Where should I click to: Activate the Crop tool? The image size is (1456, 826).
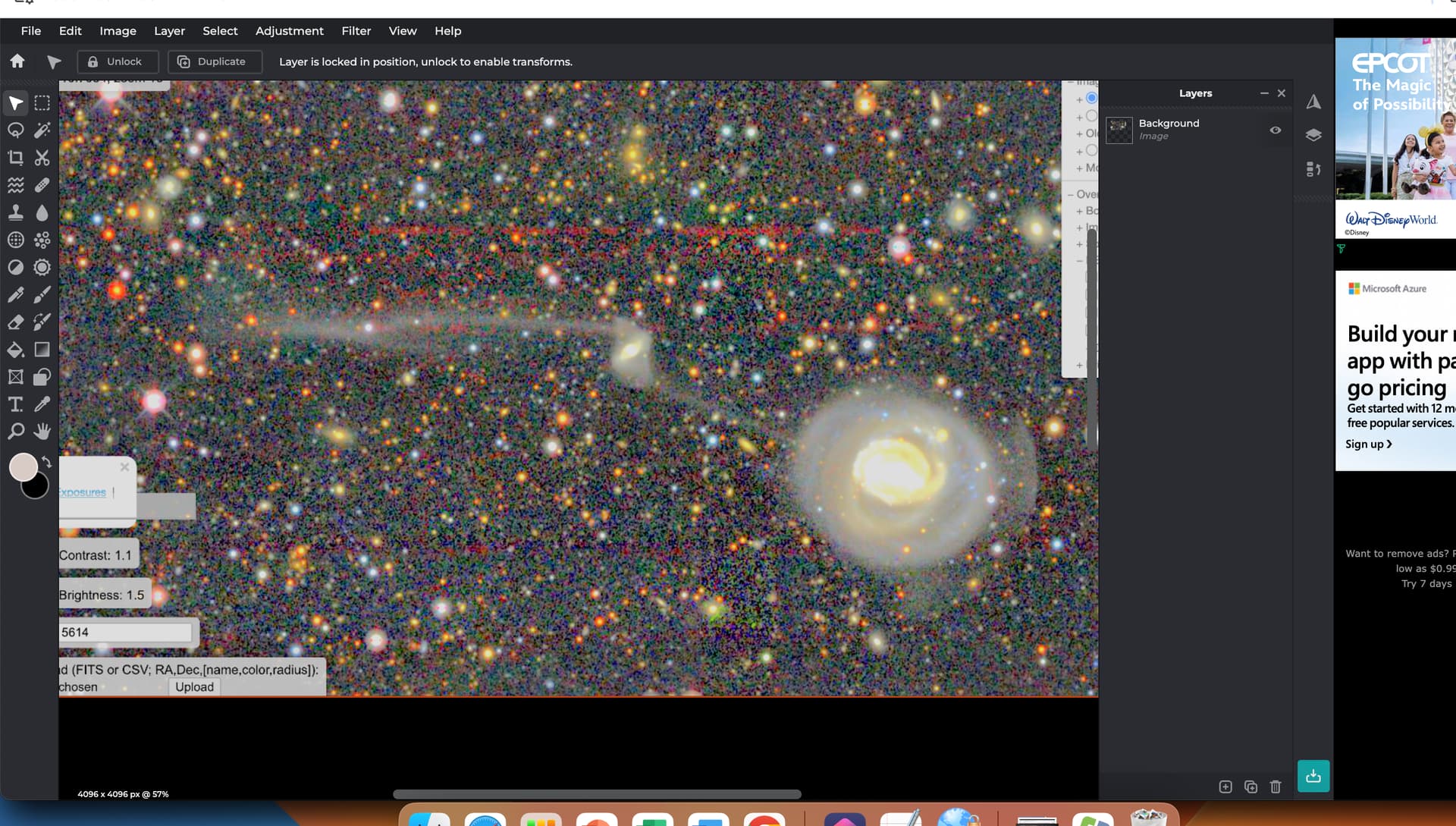click(15, 158)
